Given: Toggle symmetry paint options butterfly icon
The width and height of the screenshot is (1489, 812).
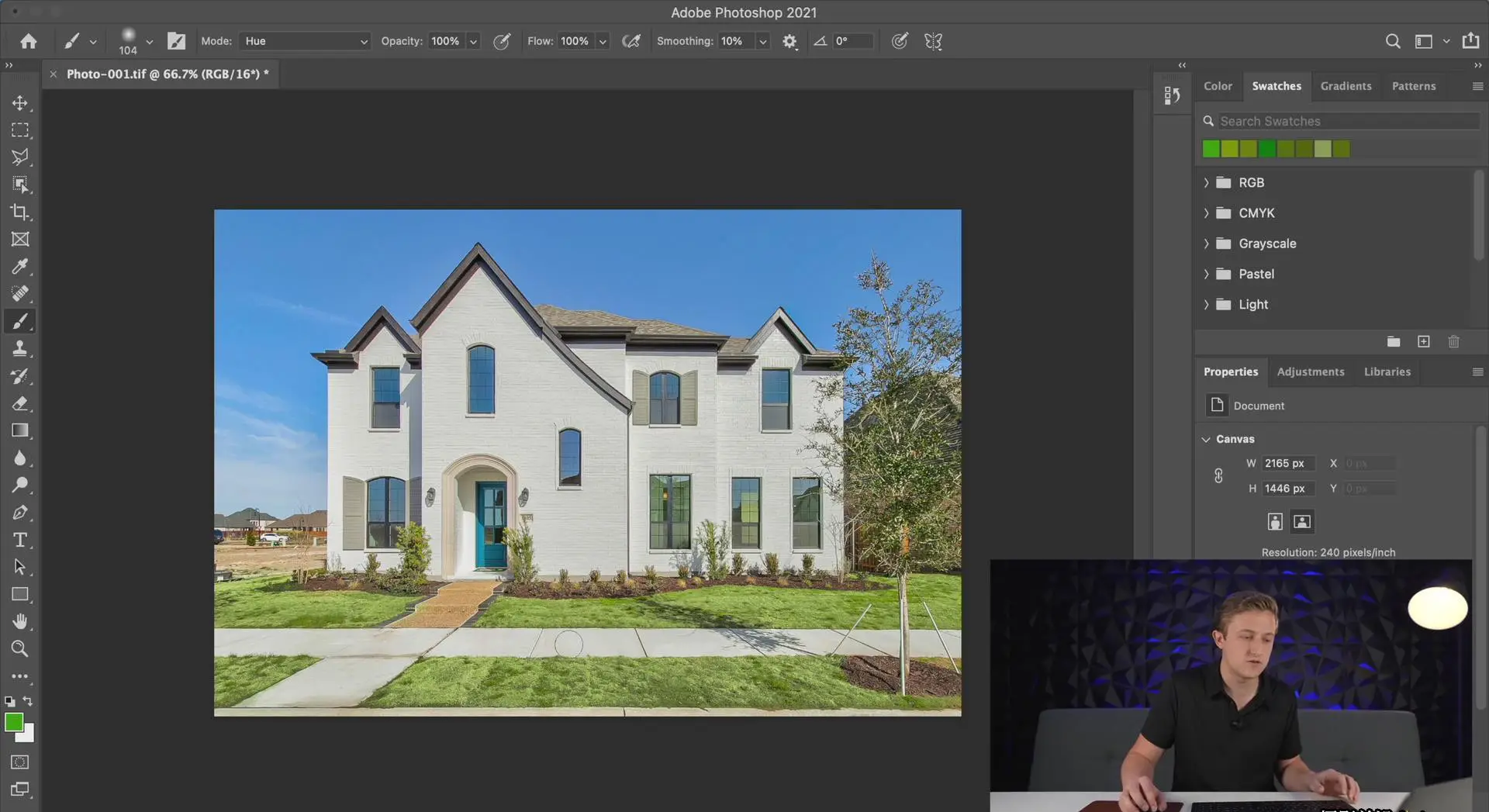Looking at the screenshot, I should click(x=933, y=41).
